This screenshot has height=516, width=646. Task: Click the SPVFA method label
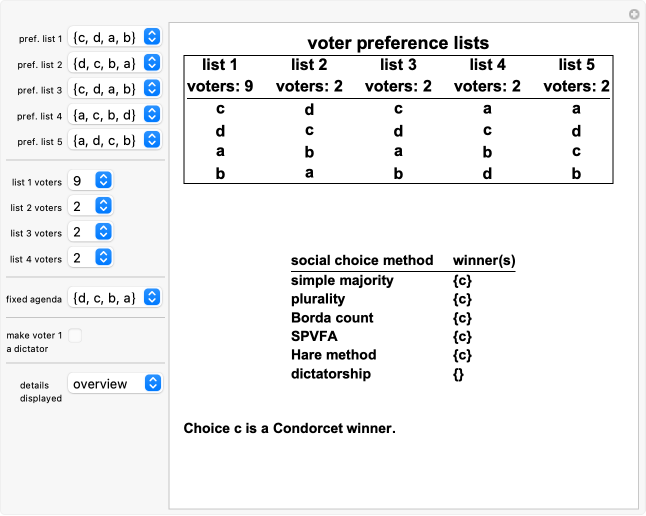click(314, 336)
